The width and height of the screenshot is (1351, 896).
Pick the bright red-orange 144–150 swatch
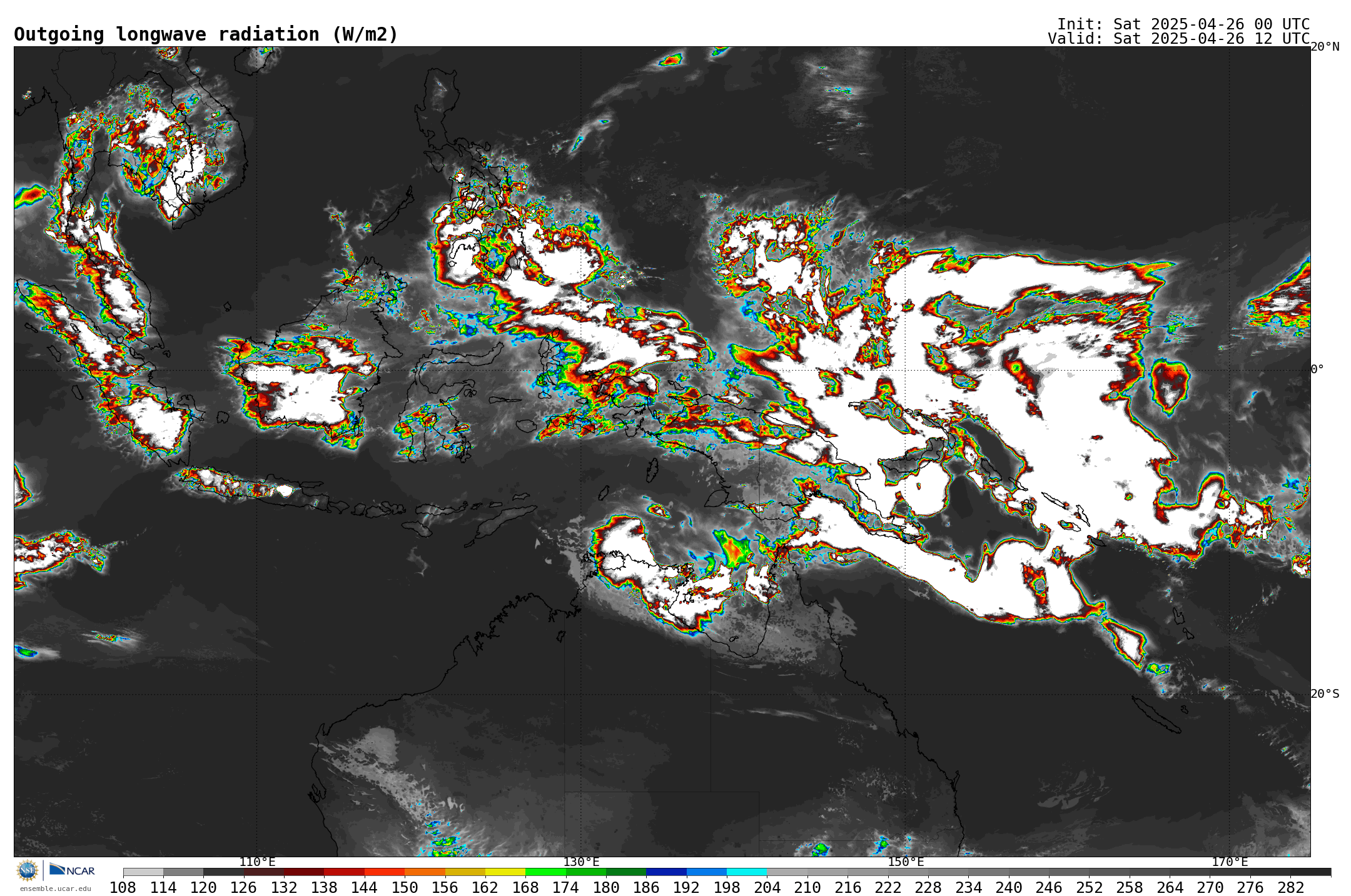click(x=385, y=872)
